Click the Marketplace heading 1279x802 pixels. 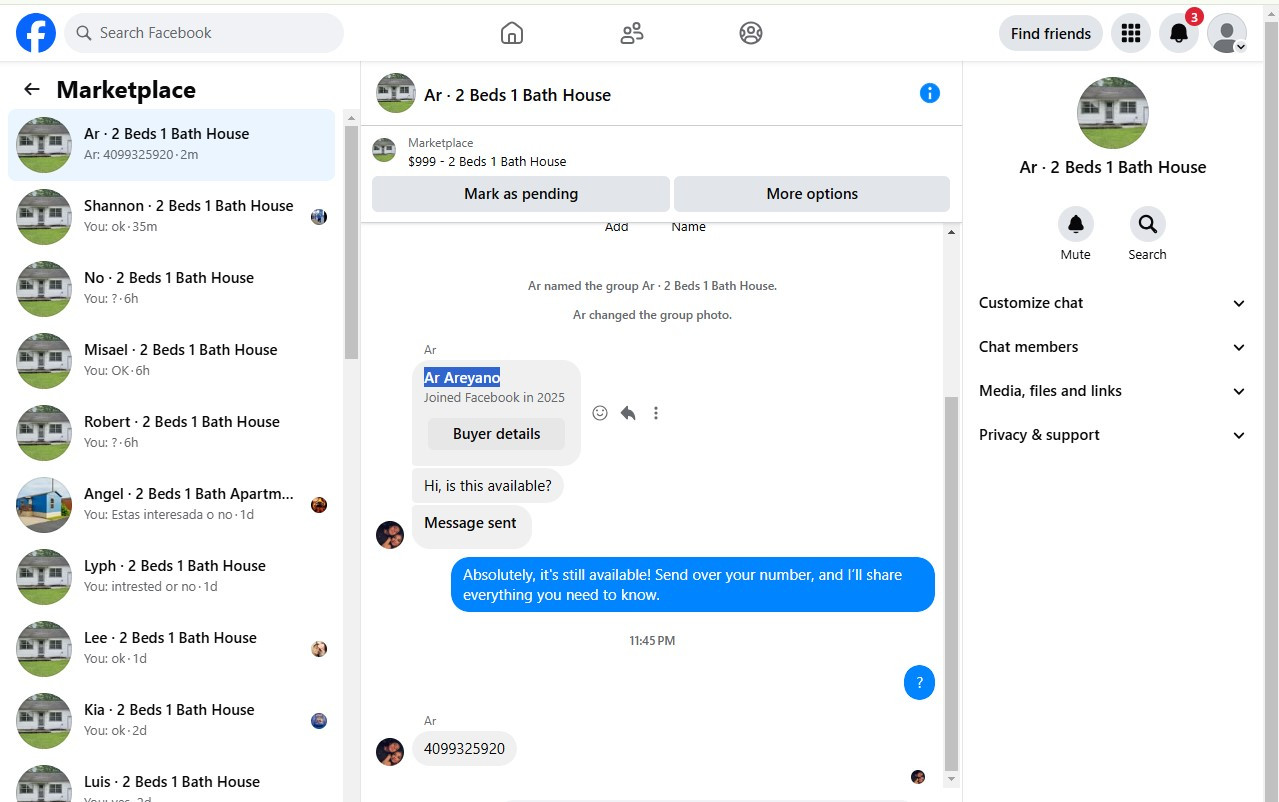pyautogui.click(x=126, y=89)
